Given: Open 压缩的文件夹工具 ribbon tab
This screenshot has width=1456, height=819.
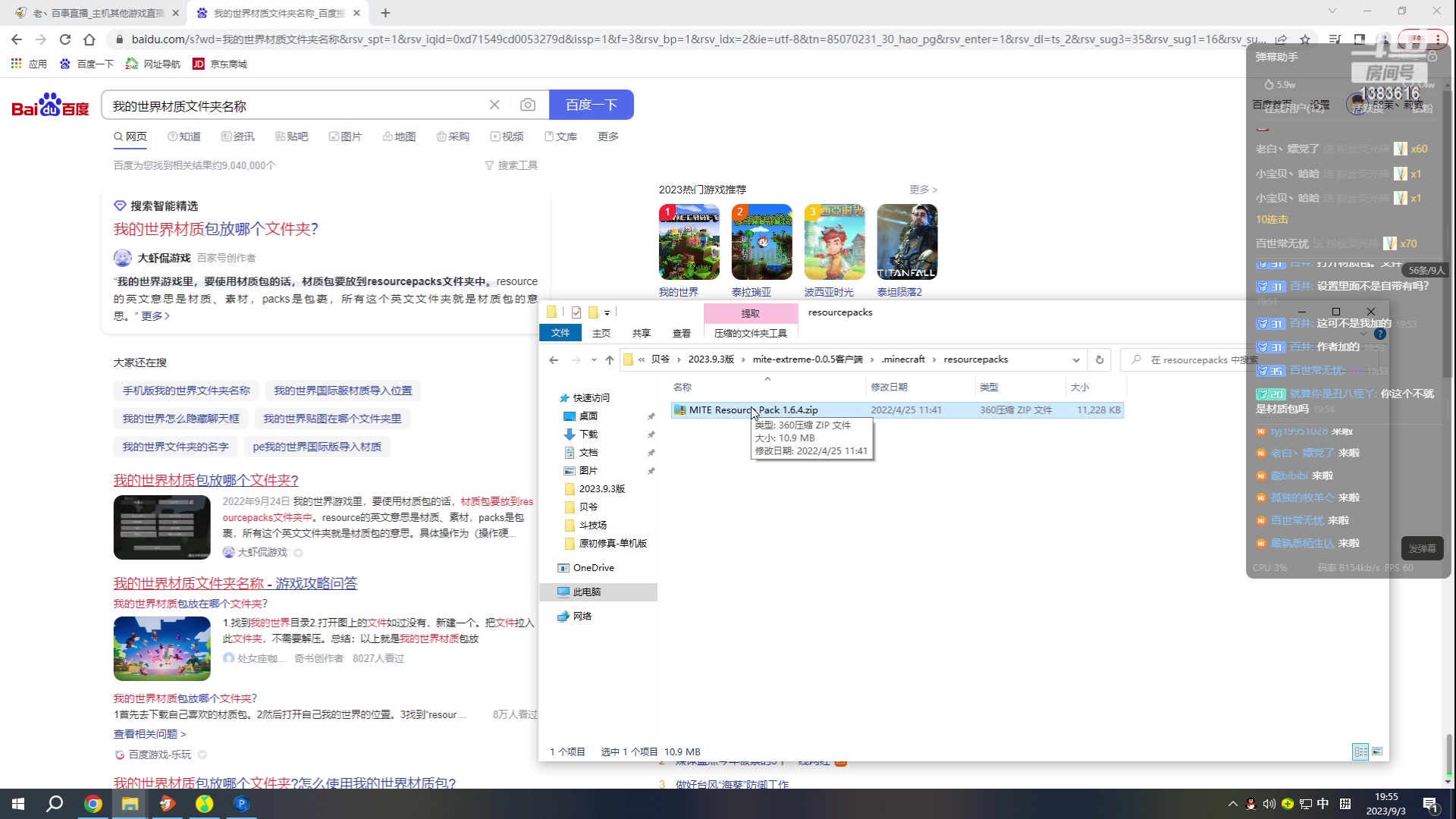Looking at the screenshot, I should [751, 333].
